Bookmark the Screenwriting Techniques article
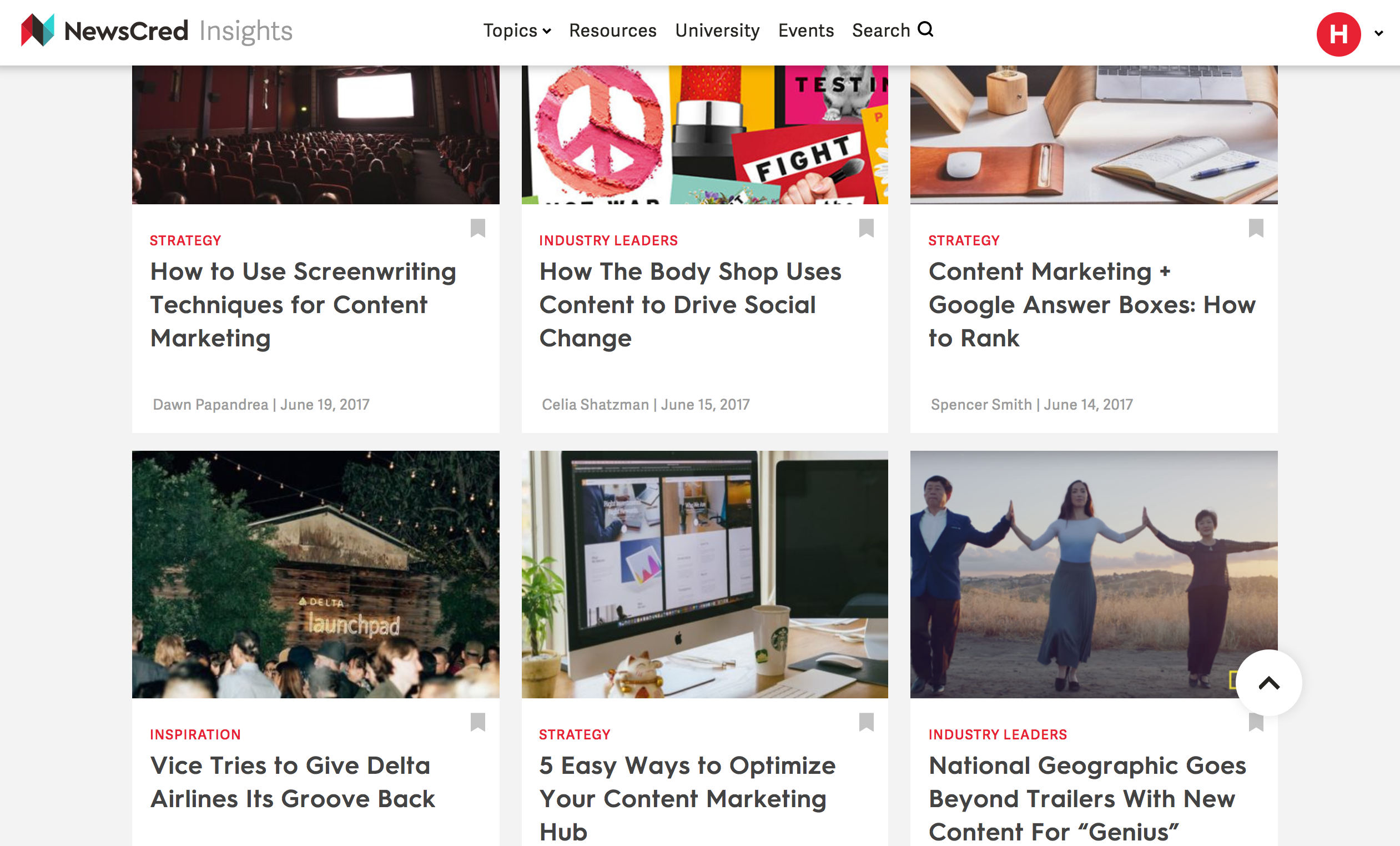The width and height of the screenshot is (1400, 846). point(478,228)
